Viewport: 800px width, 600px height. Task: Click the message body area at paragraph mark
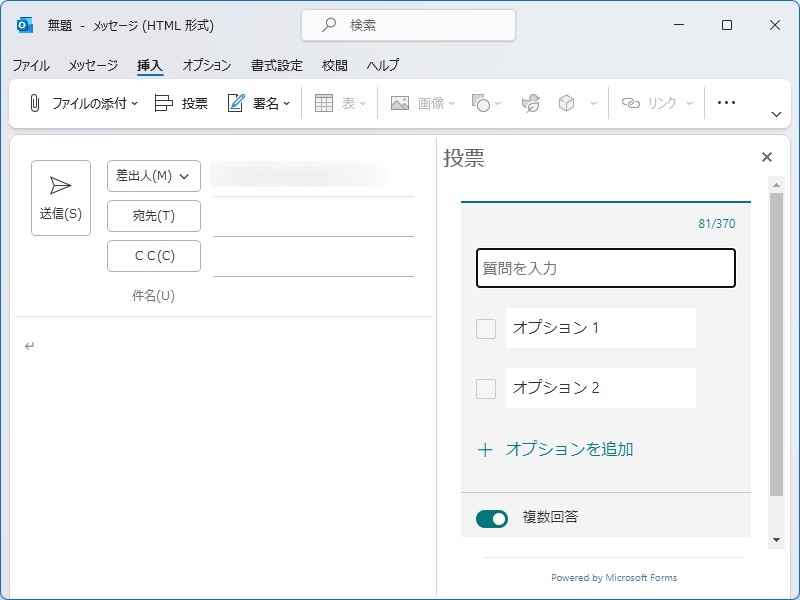point(30,346)
